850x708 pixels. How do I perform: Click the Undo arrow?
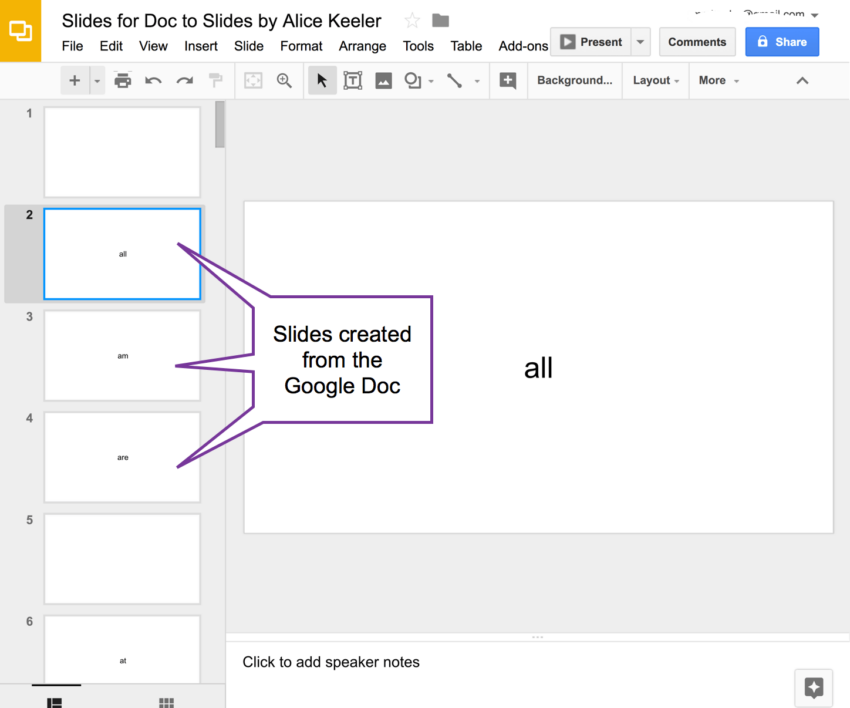153,81
